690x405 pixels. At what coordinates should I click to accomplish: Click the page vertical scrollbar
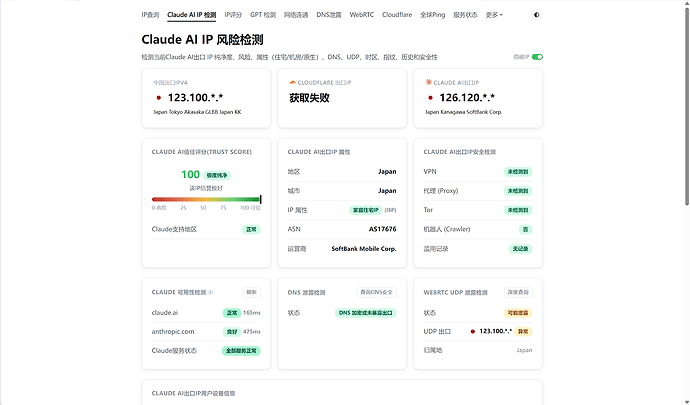pos(686,106)
